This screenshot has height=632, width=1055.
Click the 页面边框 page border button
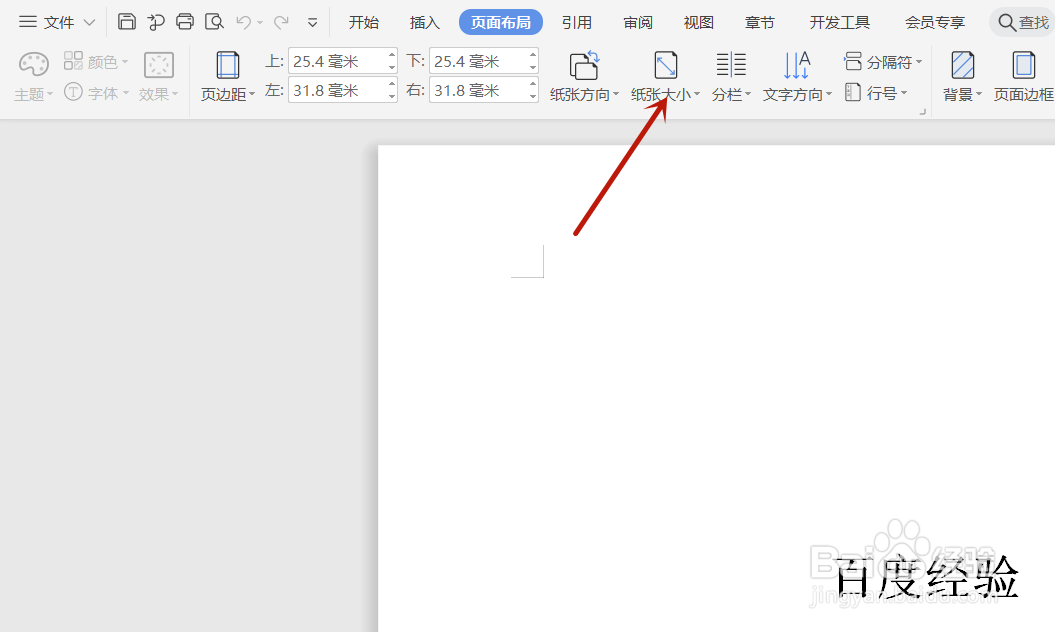point(1023,77)
